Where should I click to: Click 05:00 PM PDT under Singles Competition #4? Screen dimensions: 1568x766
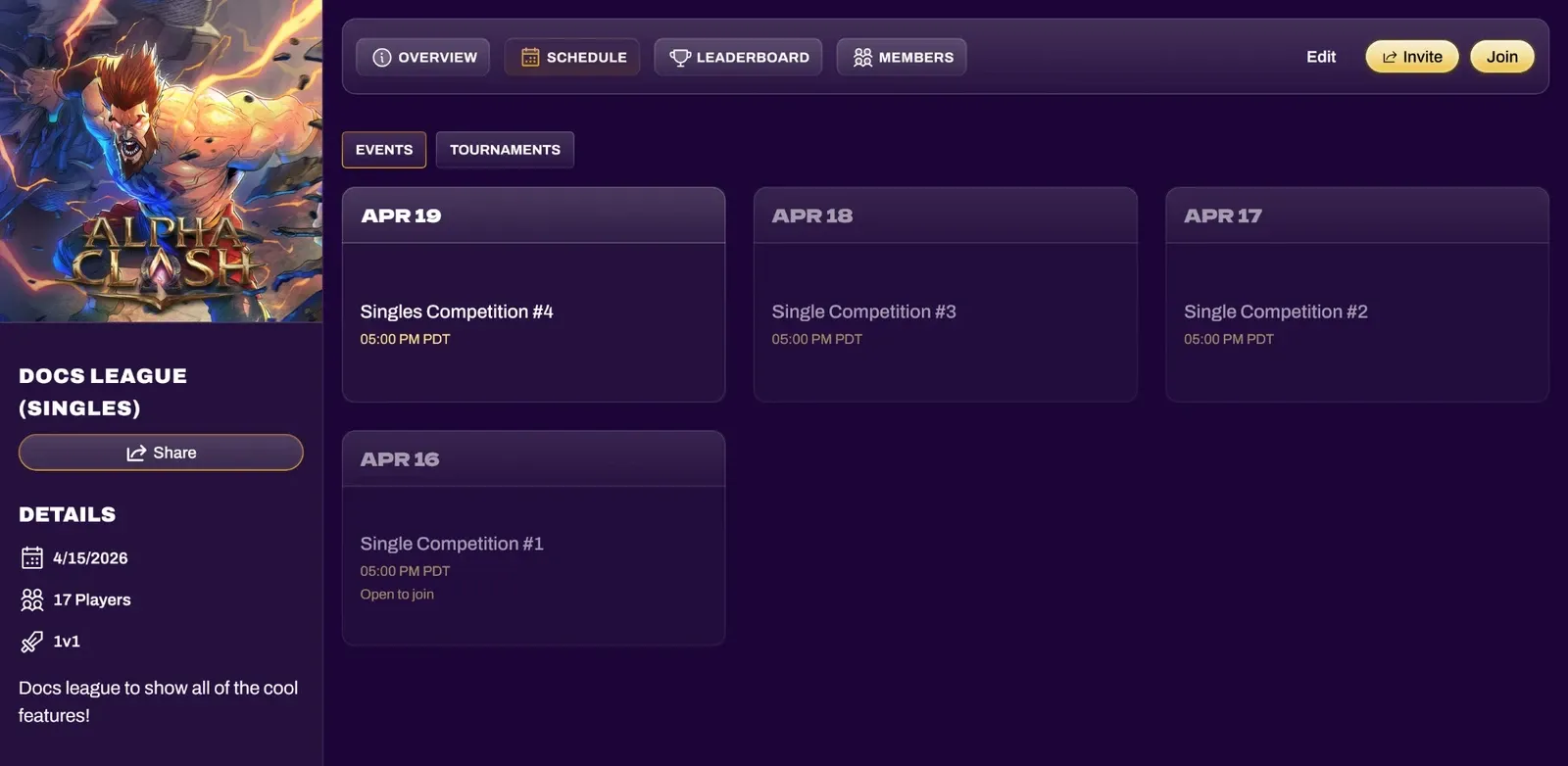pos(405,339)
